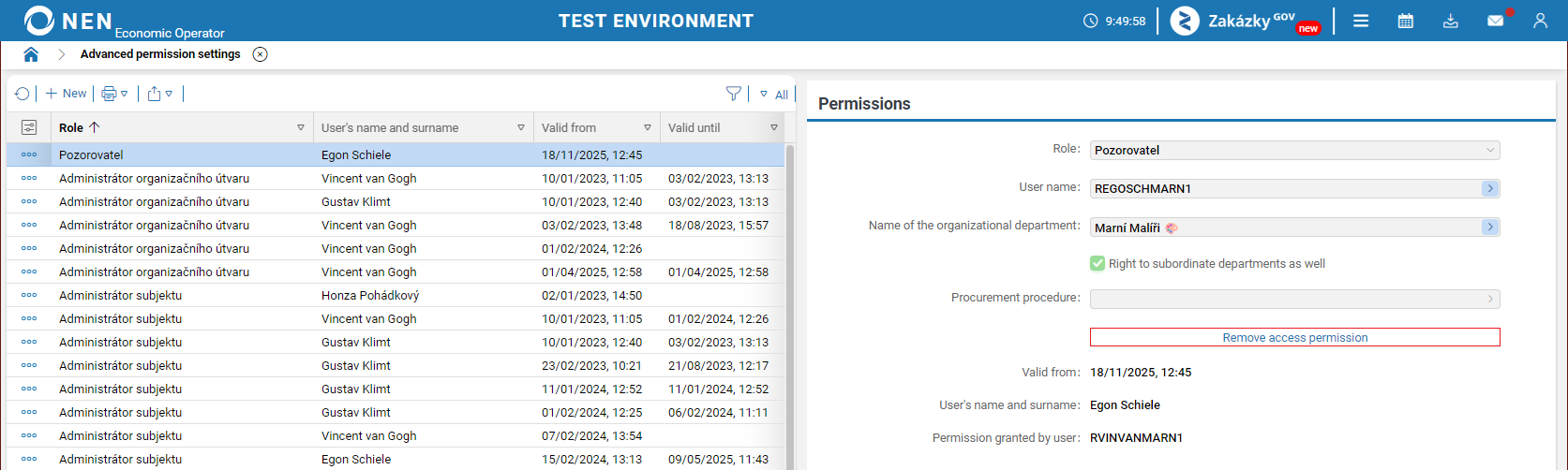The height and width of the screenshot is (470, 1568).
Task: Create a New permission record
Action: pyautogui.click(x=66, y=94)
